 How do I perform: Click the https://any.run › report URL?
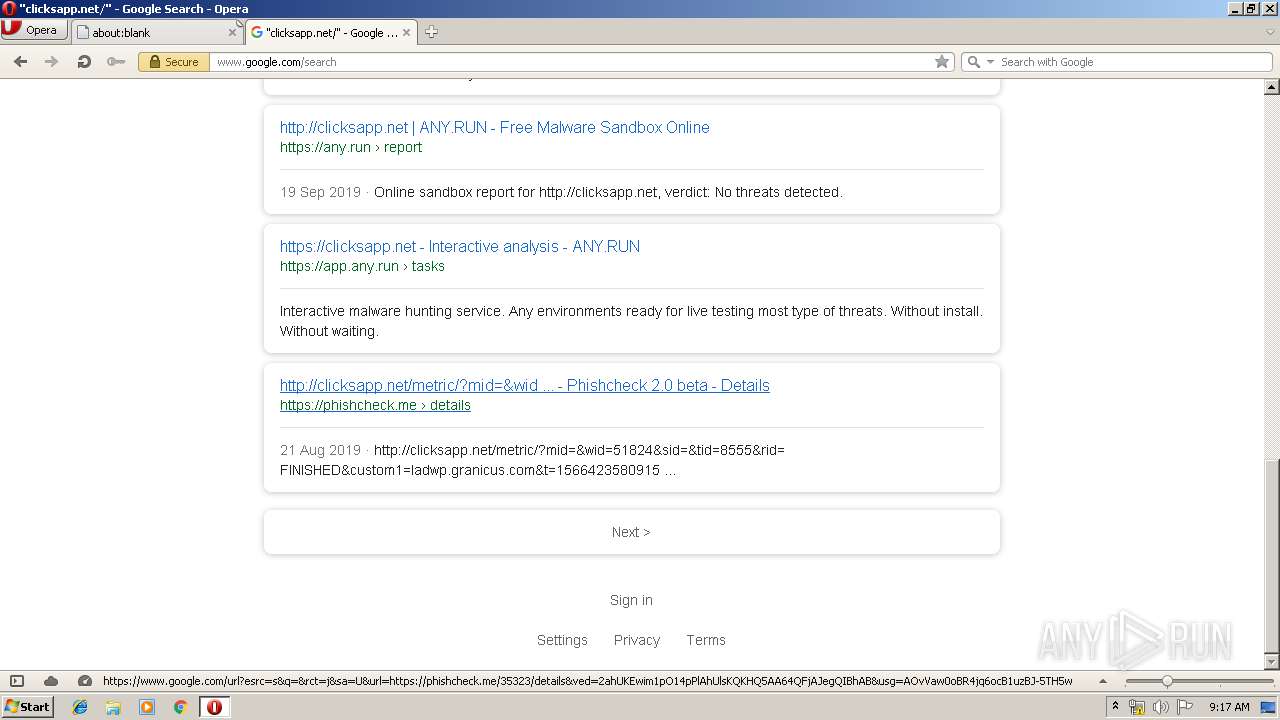point(351,147)
